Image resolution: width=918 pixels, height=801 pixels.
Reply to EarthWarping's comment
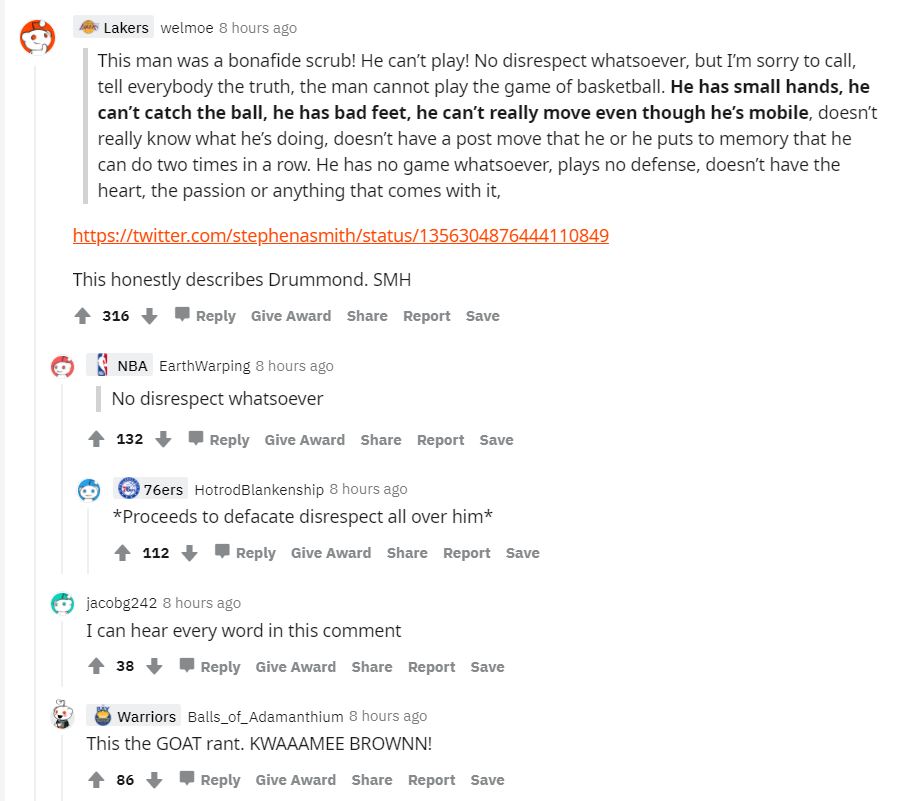click(219, 440)
